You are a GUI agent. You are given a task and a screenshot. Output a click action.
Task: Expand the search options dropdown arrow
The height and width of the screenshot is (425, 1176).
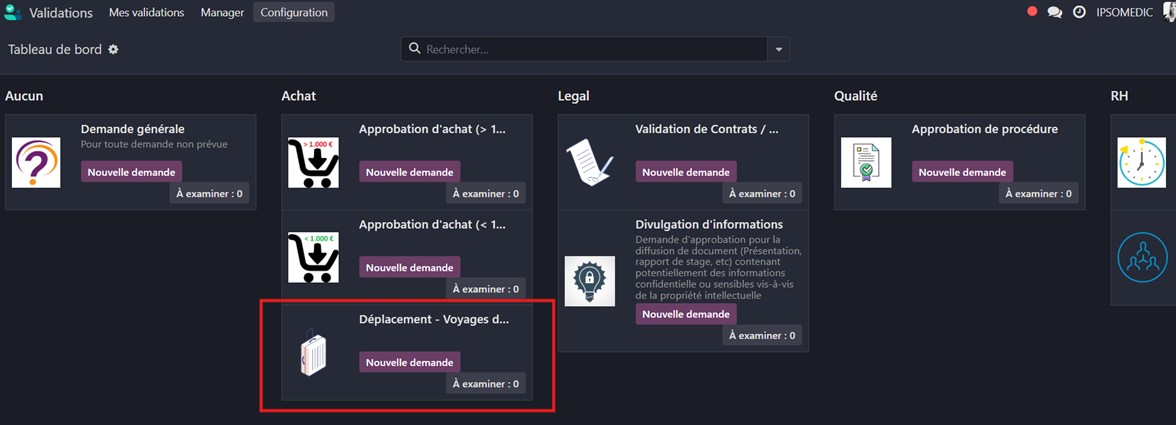point(778,49)
